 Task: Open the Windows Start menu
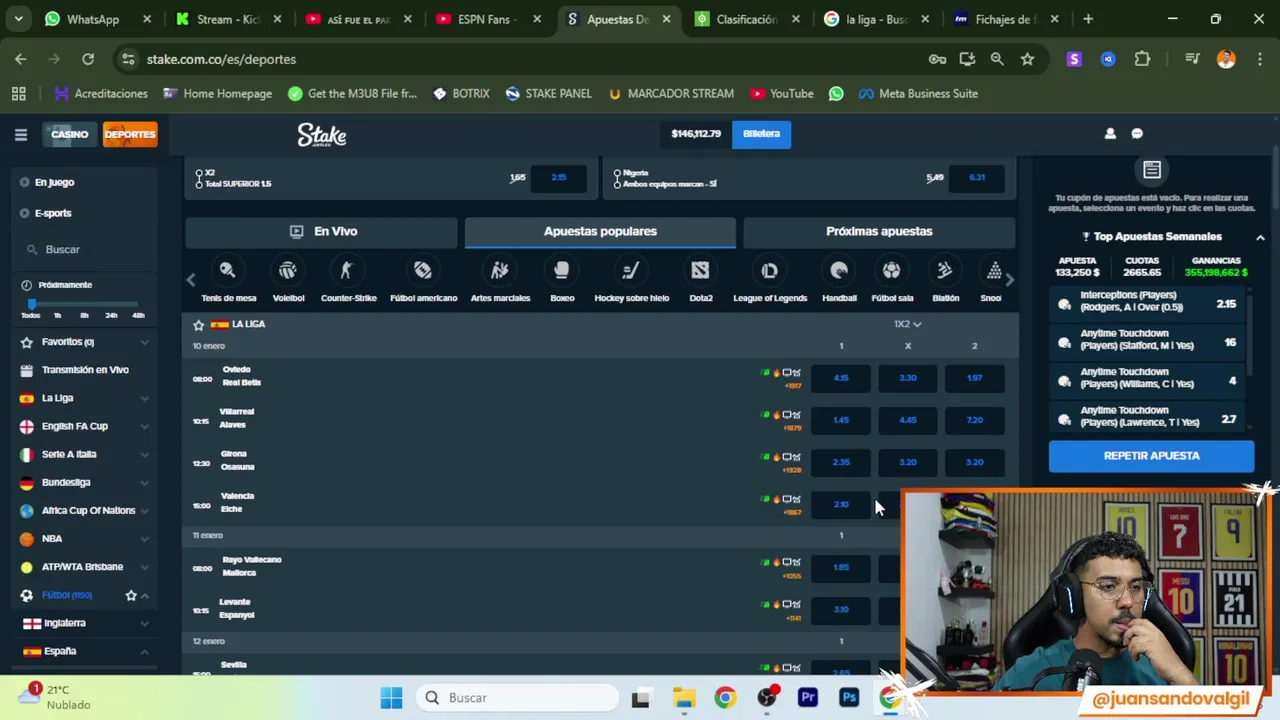coord(391,697)
